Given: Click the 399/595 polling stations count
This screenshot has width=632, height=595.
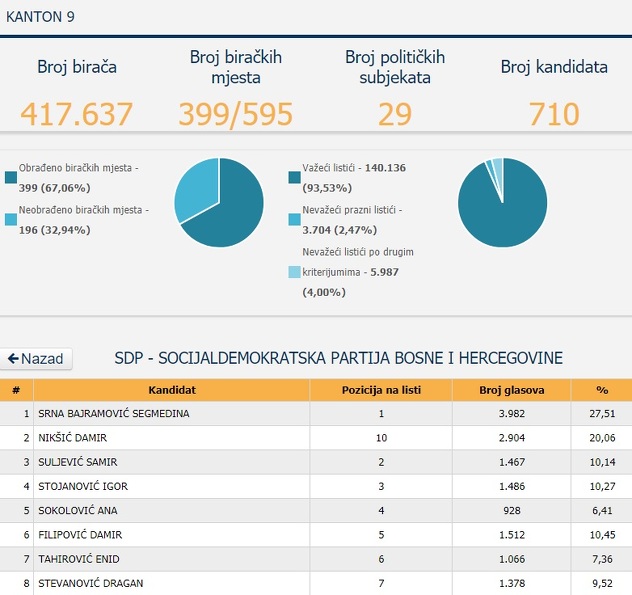Looking at the screenshot, I should click(x=235, y=114).
